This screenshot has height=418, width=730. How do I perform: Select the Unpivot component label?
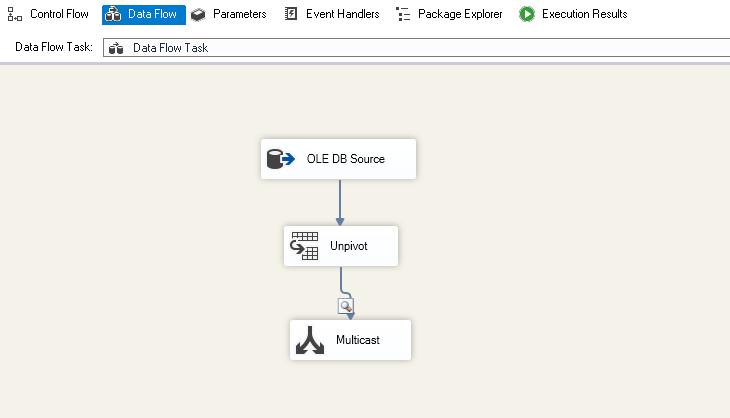[x=349, y=246]
